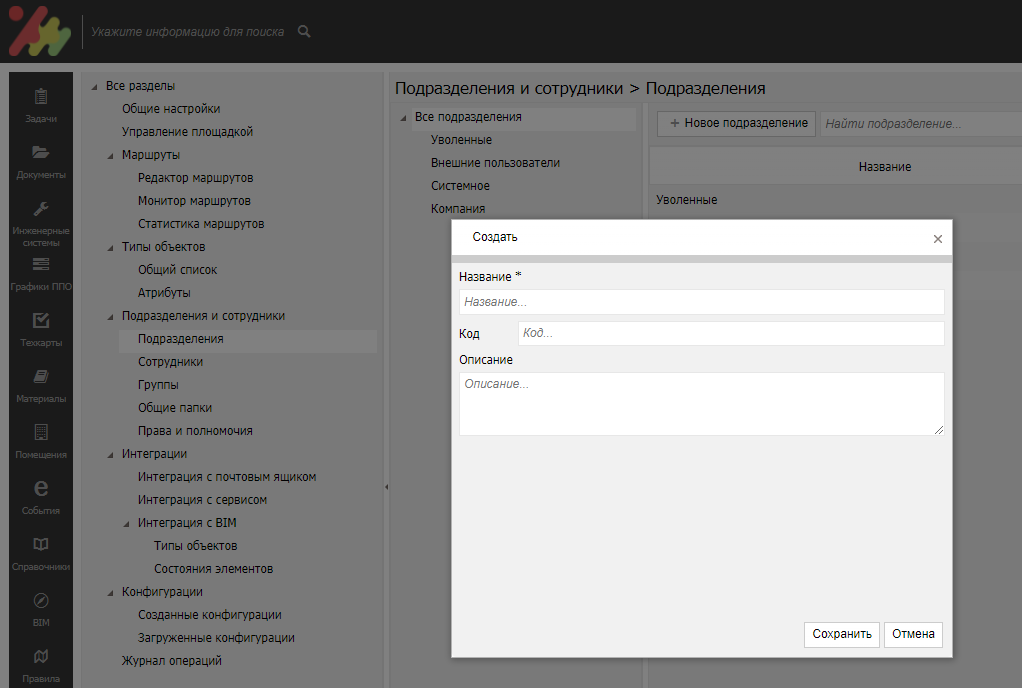Open Сотрудники in the tree
The width and height of the screenshot is (1022, 688).
click(170, 362)
